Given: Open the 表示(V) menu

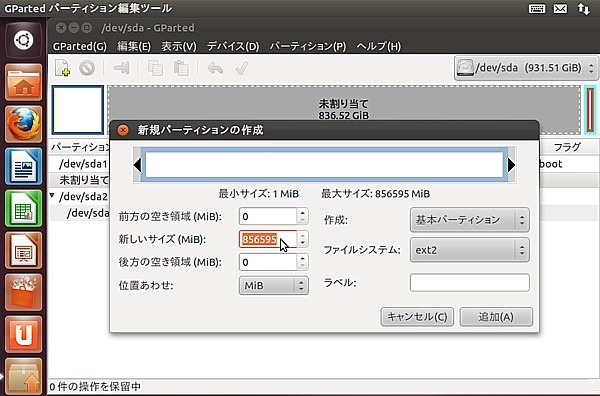Looking at the screenshot, I should [x=179, y=46].
